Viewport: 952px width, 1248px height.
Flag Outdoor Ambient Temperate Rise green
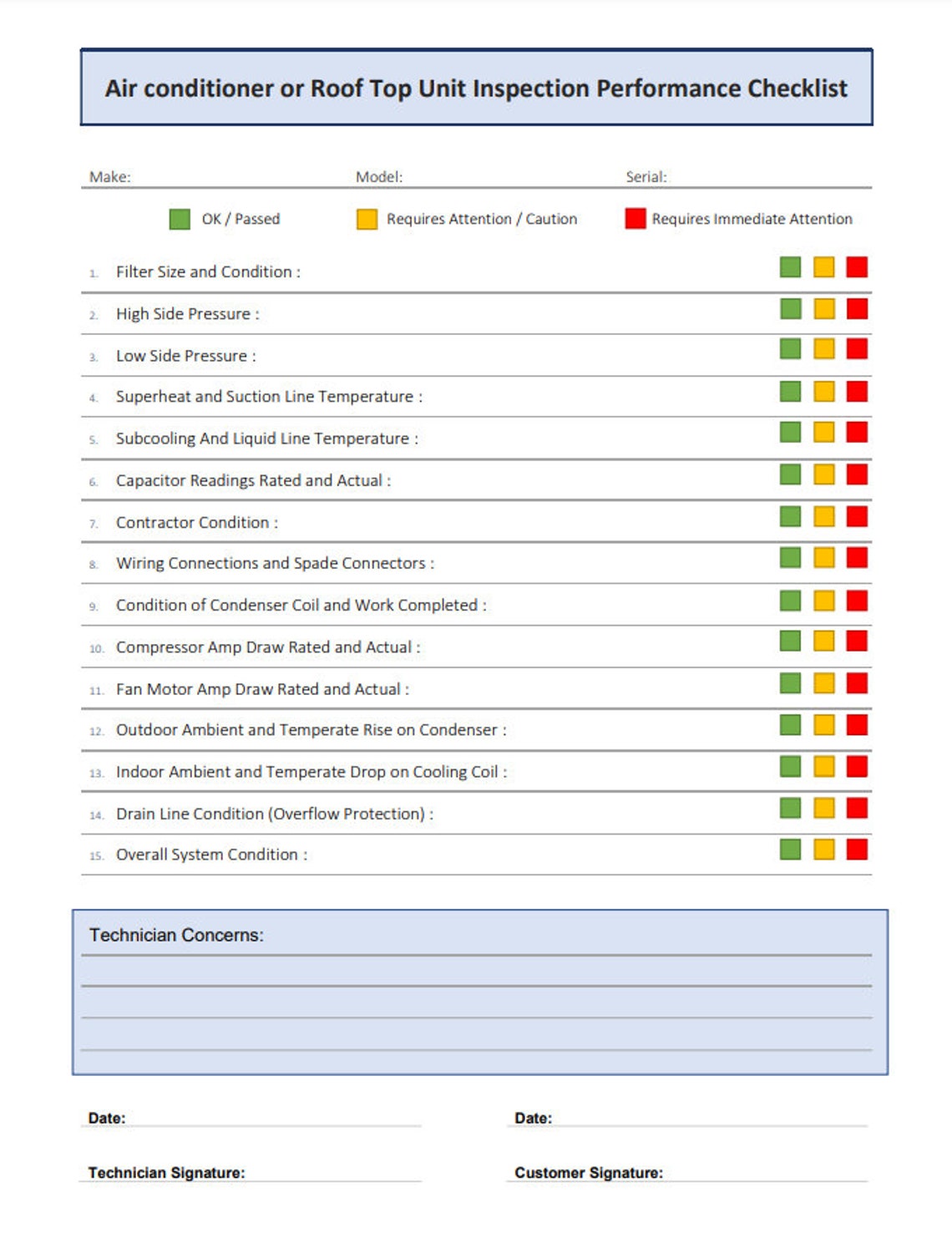(789, 726)
